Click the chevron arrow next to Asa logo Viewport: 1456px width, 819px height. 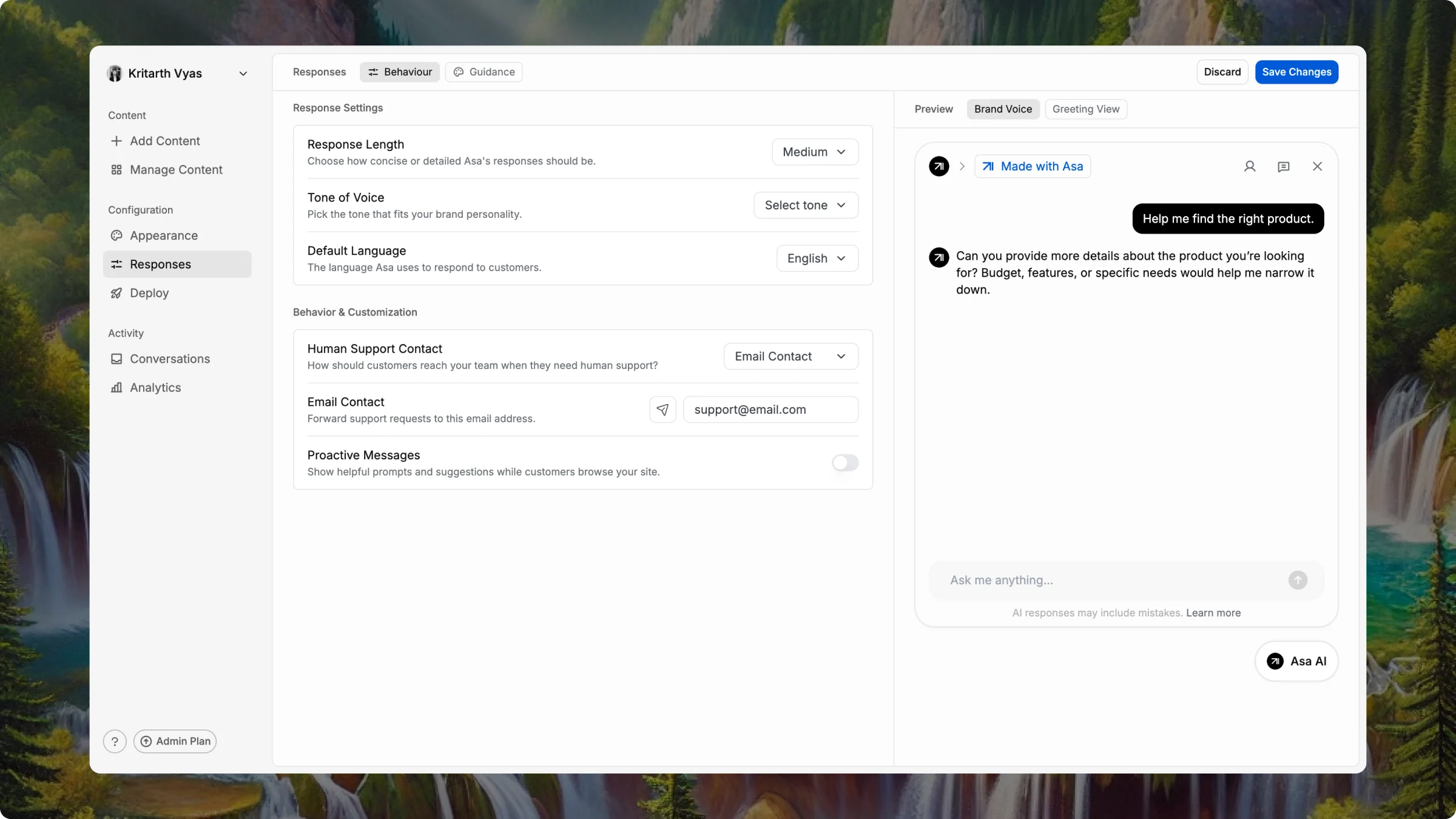click(962, 166)
